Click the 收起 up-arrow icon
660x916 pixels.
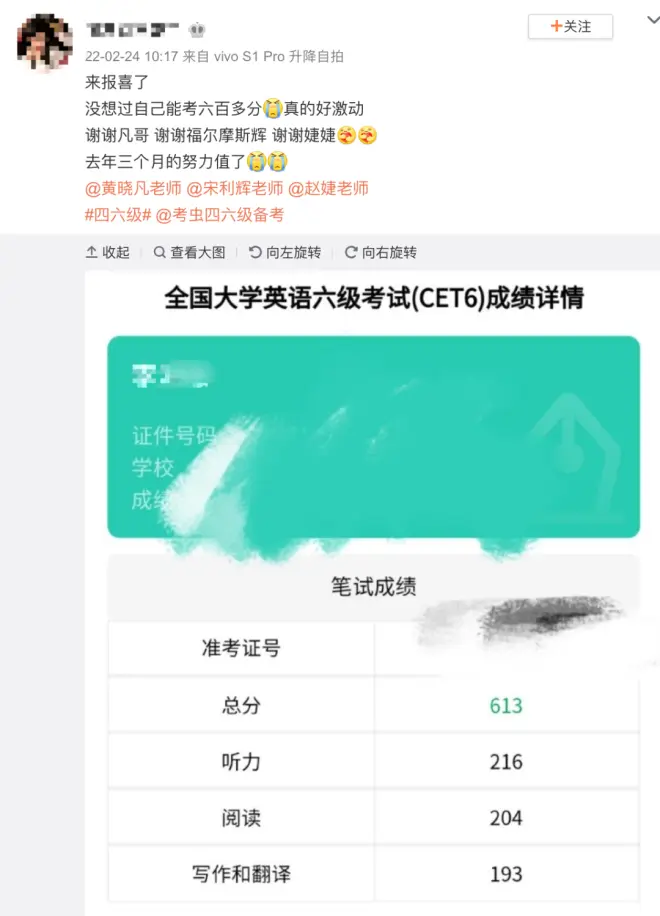[x=92, y=252]
